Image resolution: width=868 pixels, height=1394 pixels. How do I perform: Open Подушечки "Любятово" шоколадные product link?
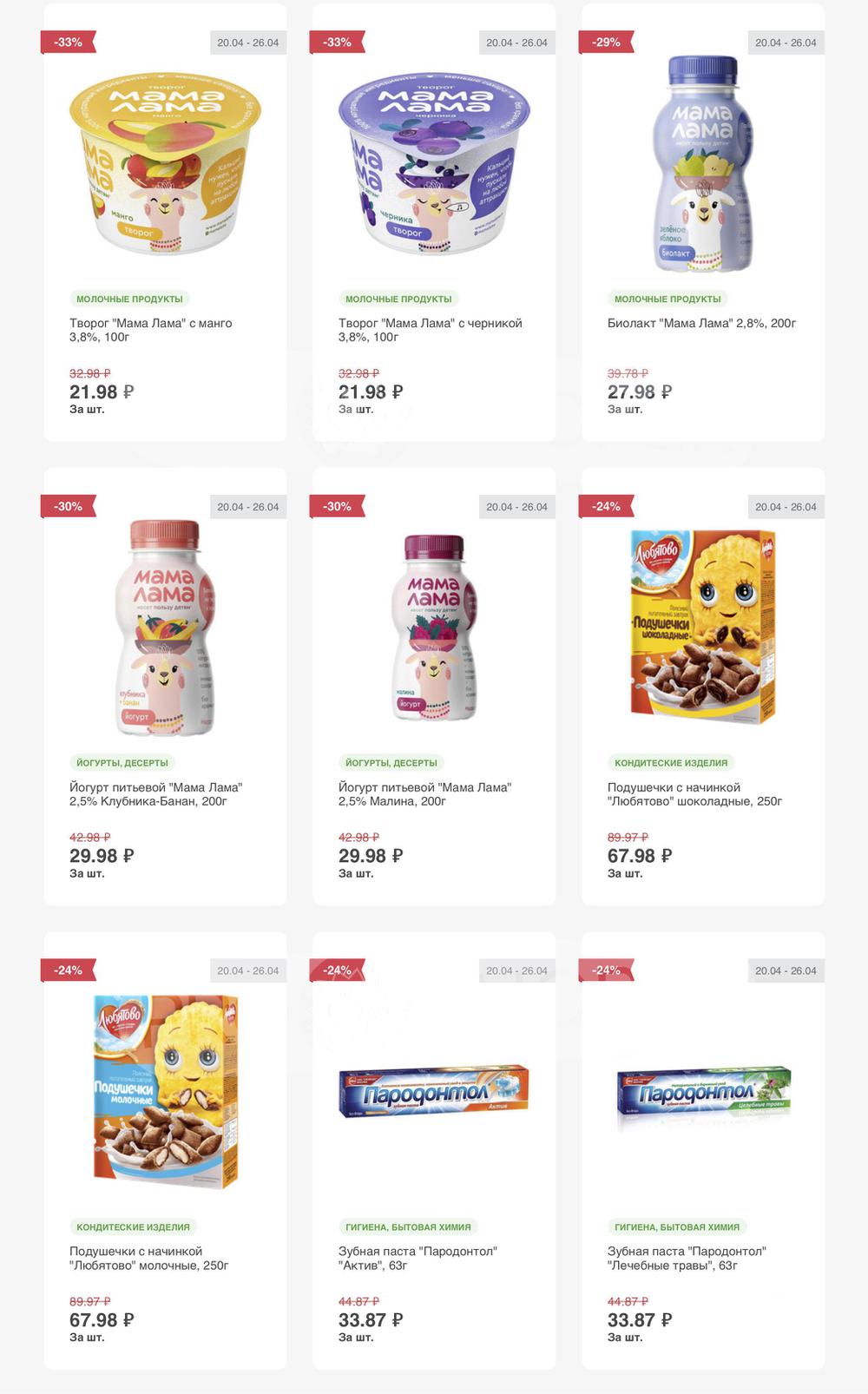click(x=694, y=794)
